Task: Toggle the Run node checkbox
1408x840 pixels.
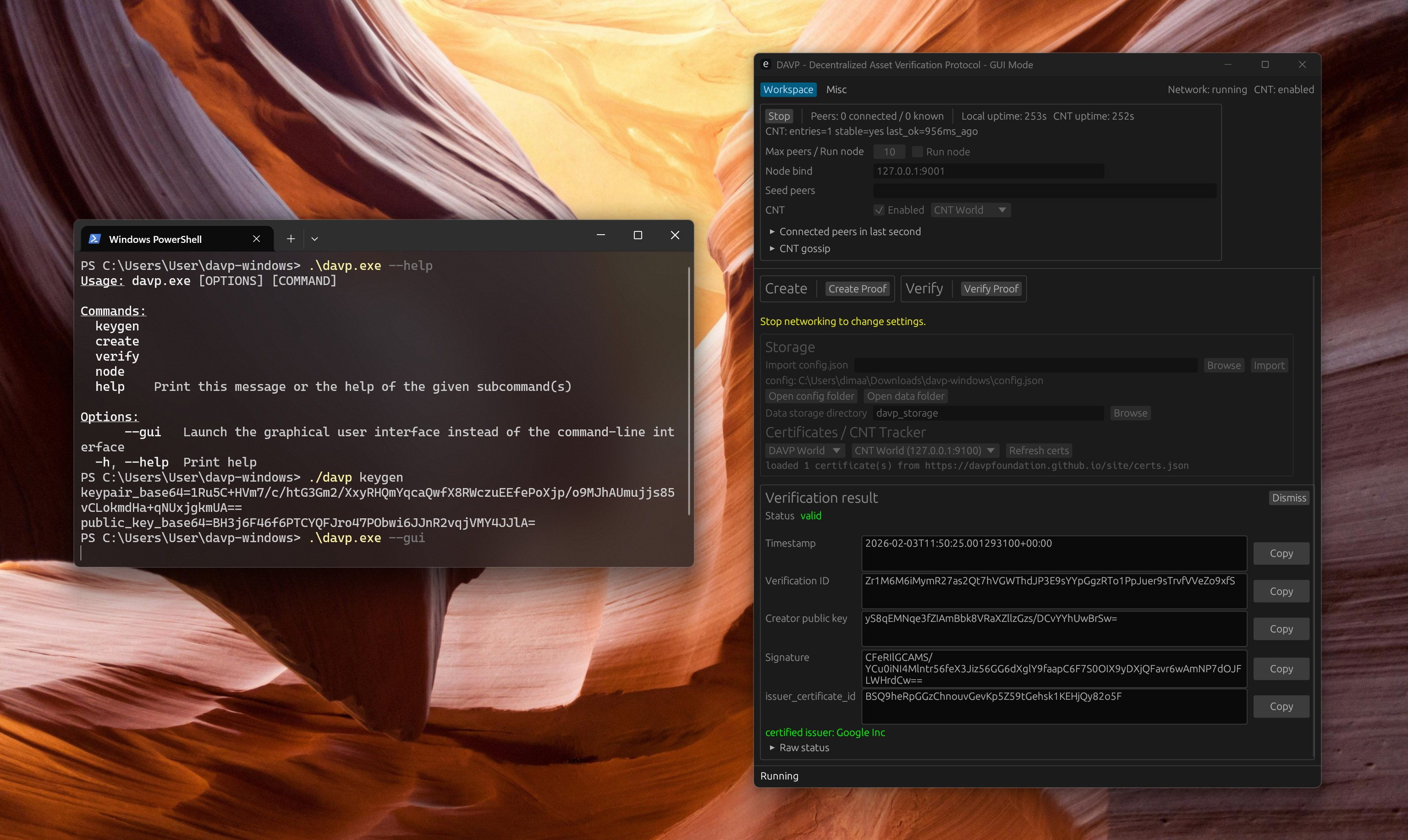Action: (917, 152)
